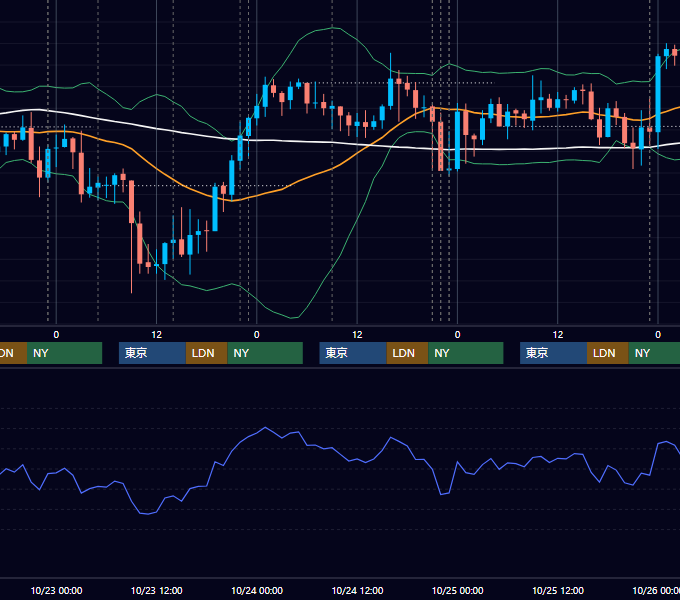Select the 東京 session block on 10/25

click(x=553, y=353)
